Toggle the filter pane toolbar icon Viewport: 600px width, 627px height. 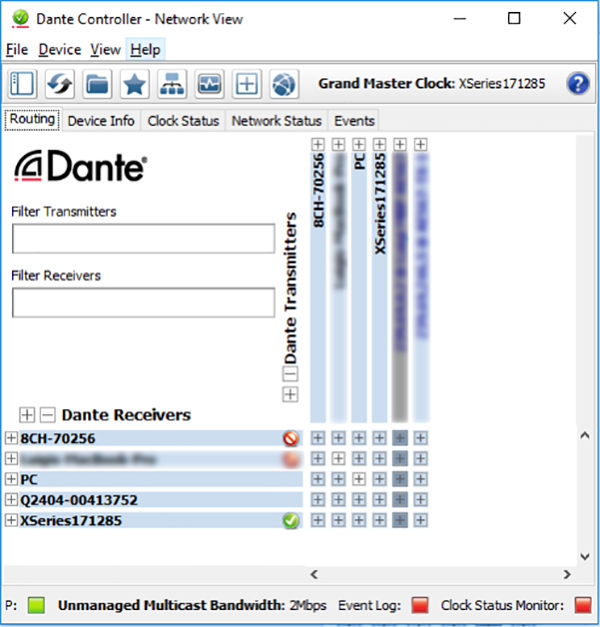(22, 84)
